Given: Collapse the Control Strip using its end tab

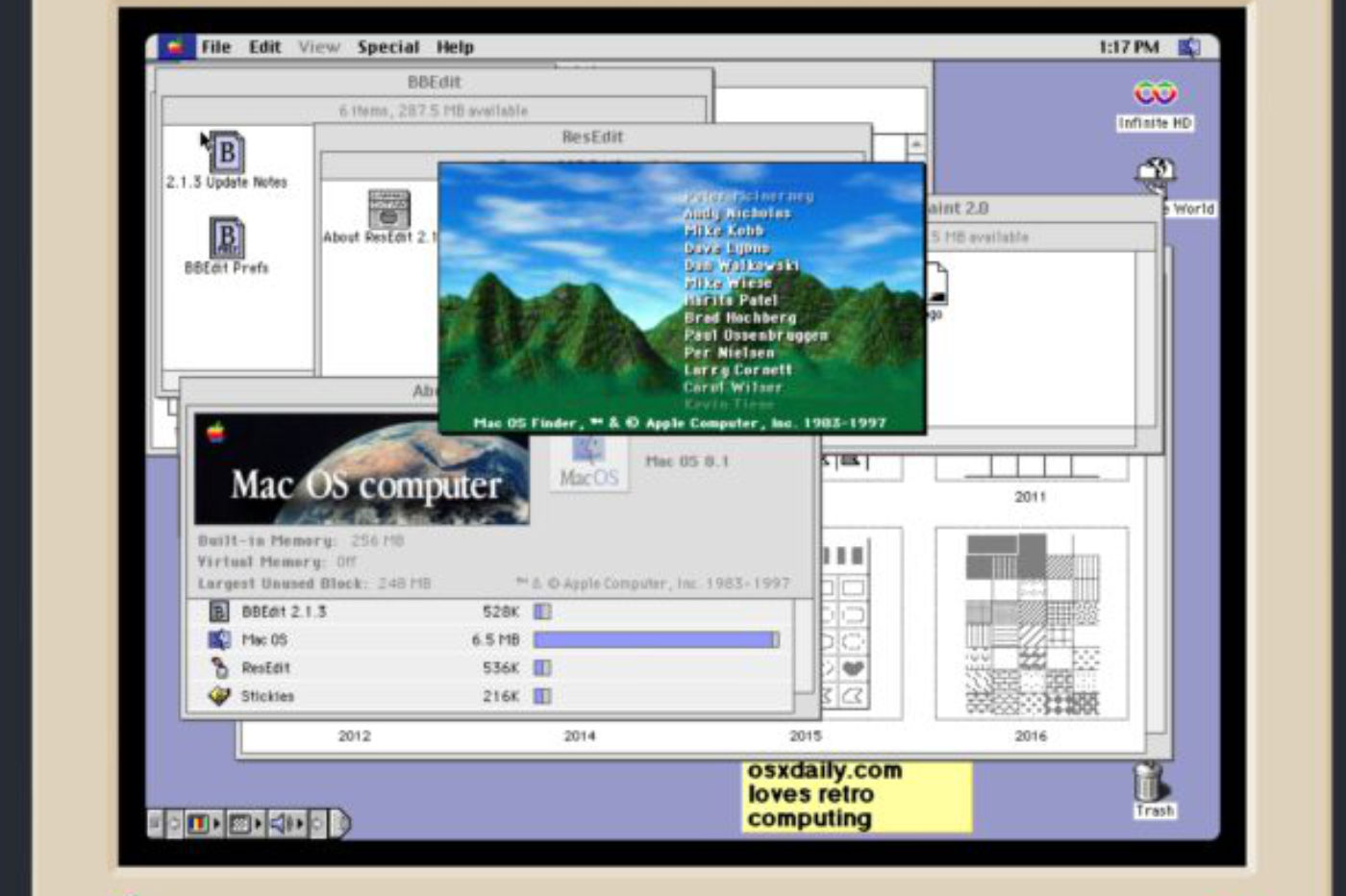Looking at the screenshot, I should pyautogui.click(x=340, y=824).
